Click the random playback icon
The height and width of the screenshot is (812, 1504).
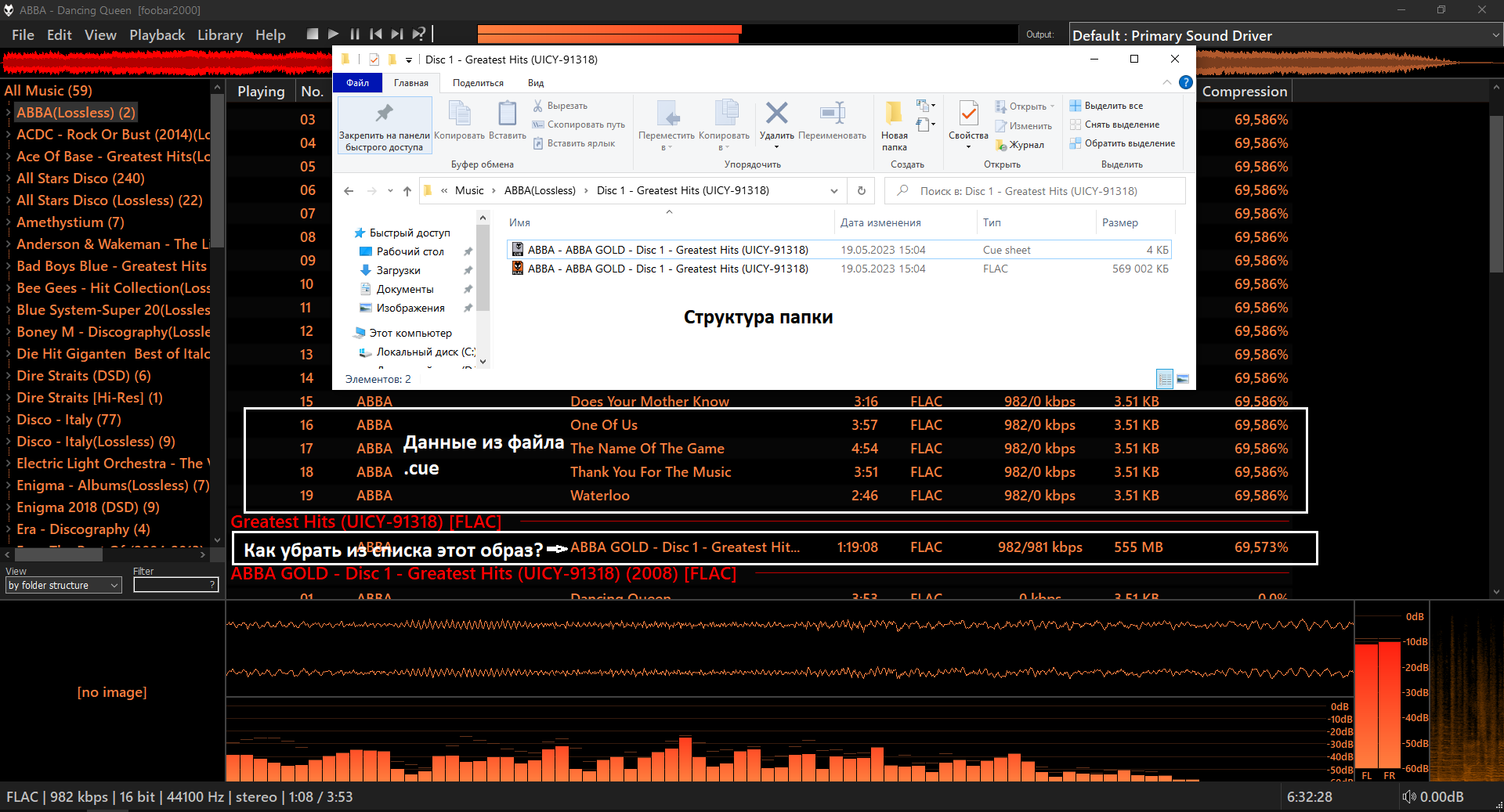coord(419,34)
